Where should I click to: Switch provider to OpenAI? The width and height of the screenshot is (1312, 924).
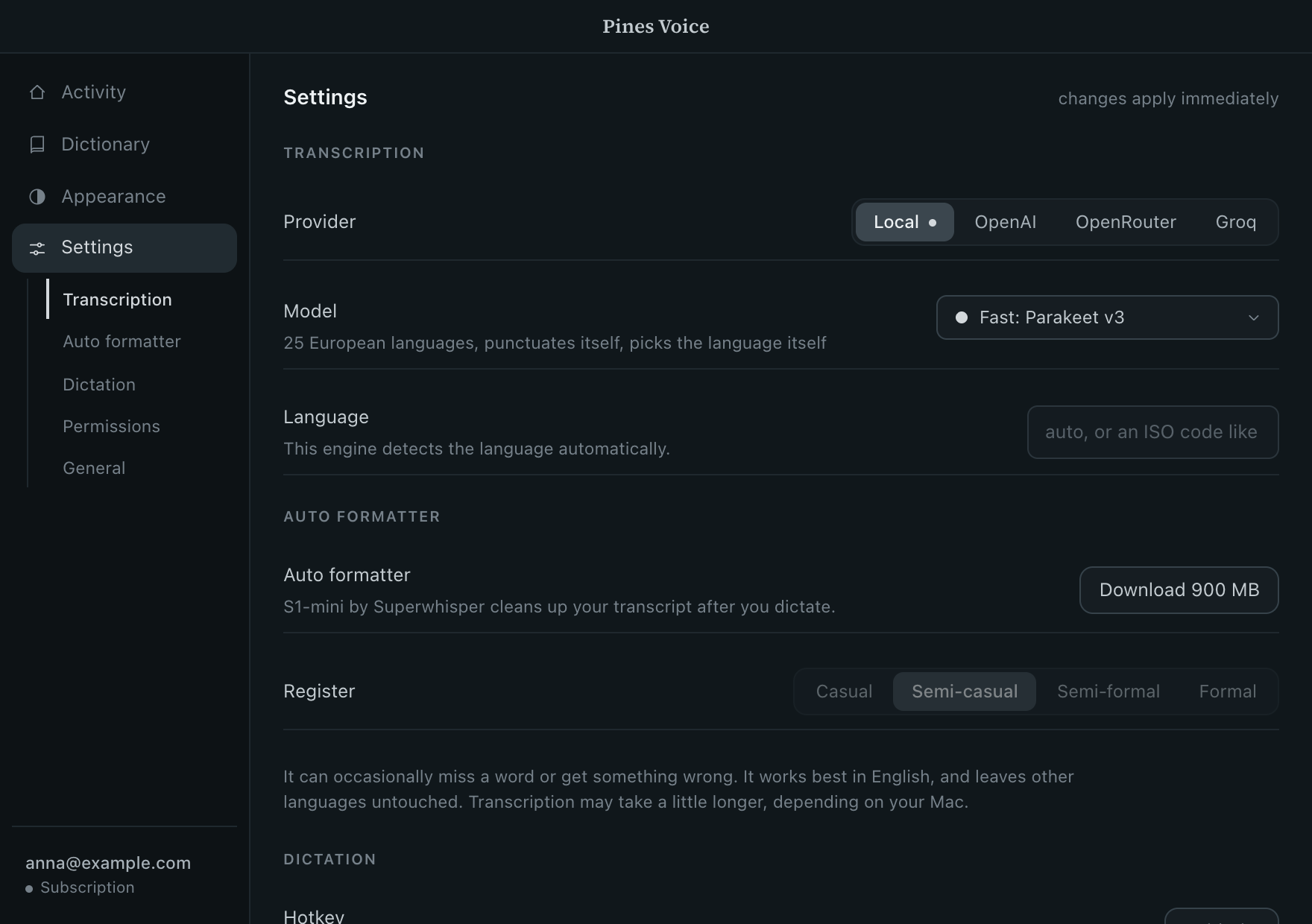pyautogui.click(x=1006, y=222)
